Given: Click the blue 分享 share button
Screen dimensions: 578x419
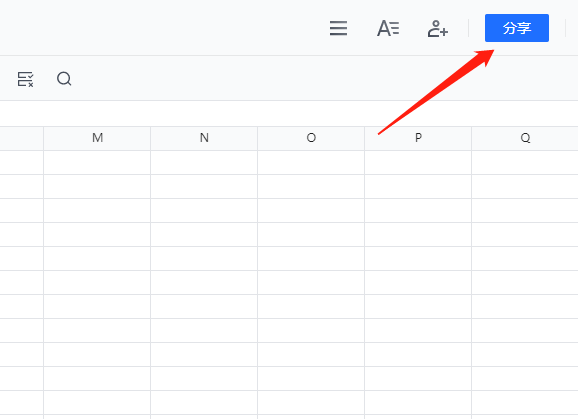Looking at the screenshot, I should coord(516,28).
